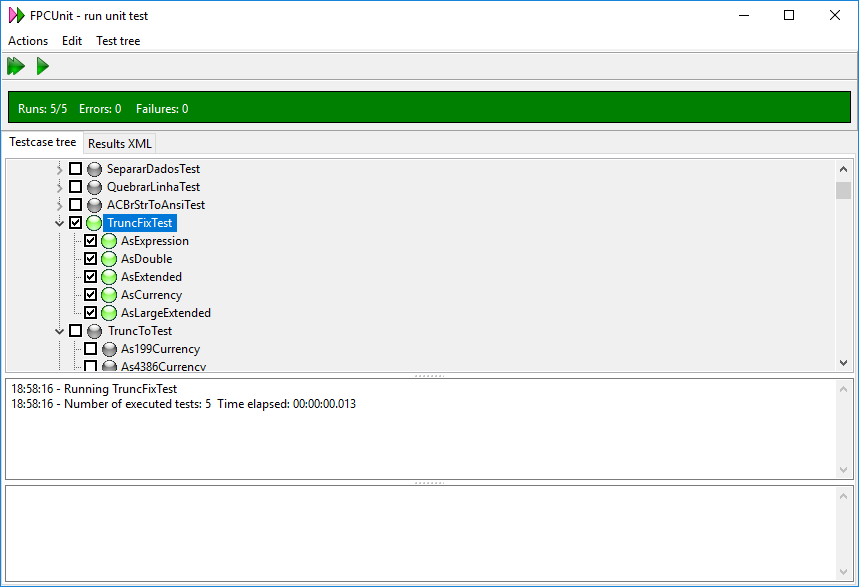Select the AsExpression test label
This screenshot has height=587, width=859.
tap(155, 241)
